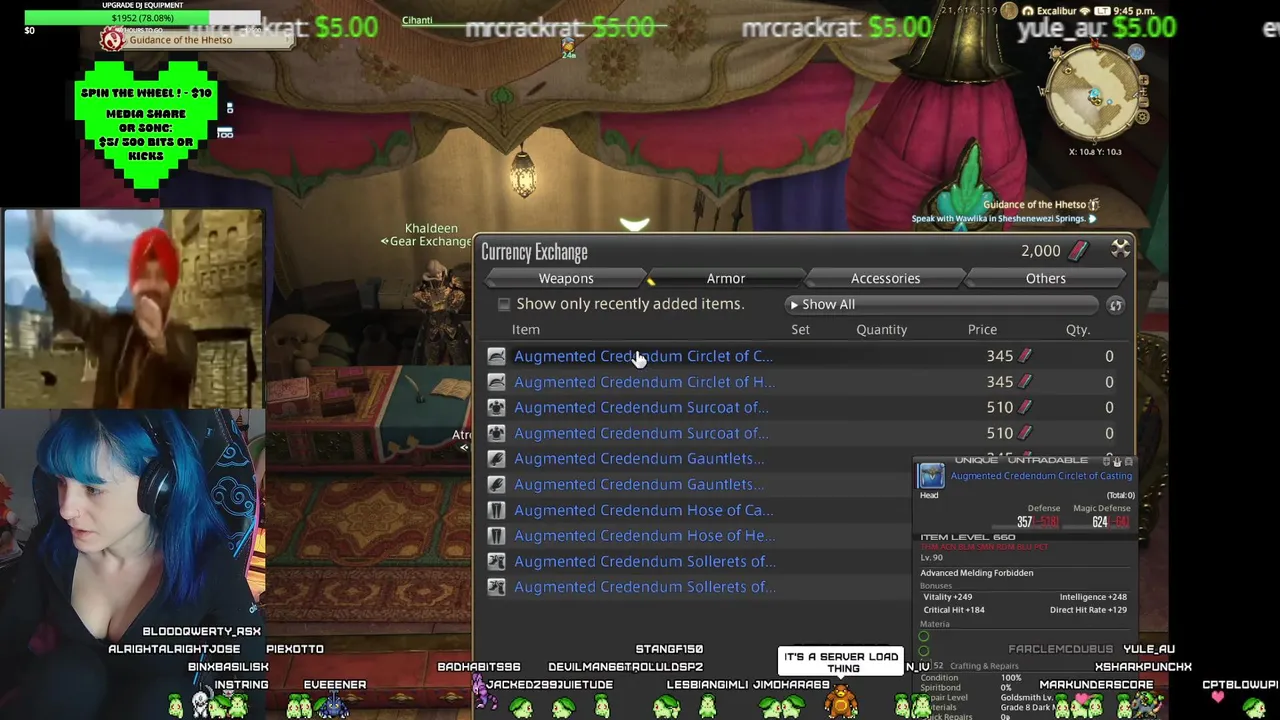Click the Currency Exchange window title
The image size is (1280, 720).
tap(534, 252)
